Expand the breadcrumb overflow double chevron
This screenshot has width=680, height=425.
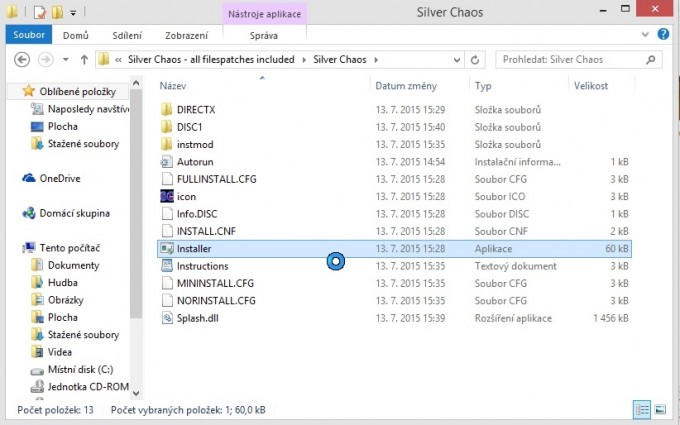coord(118,60)
